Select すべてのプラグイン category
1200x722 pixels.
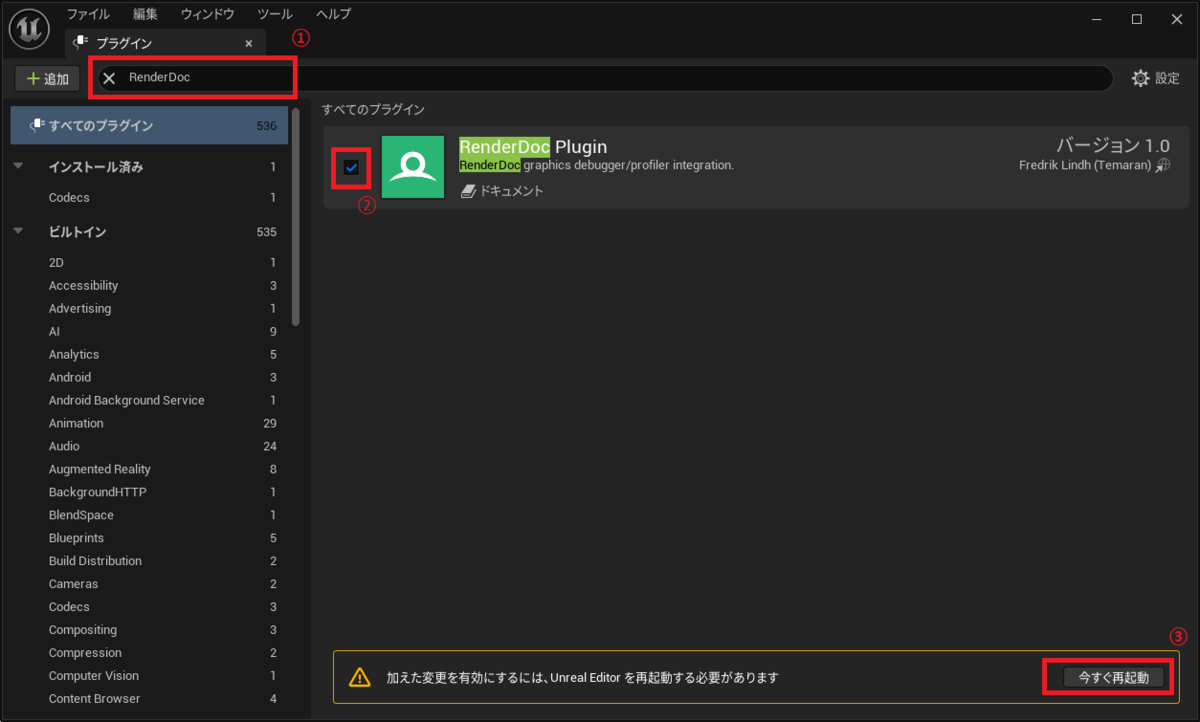click(x=149, y=125)
